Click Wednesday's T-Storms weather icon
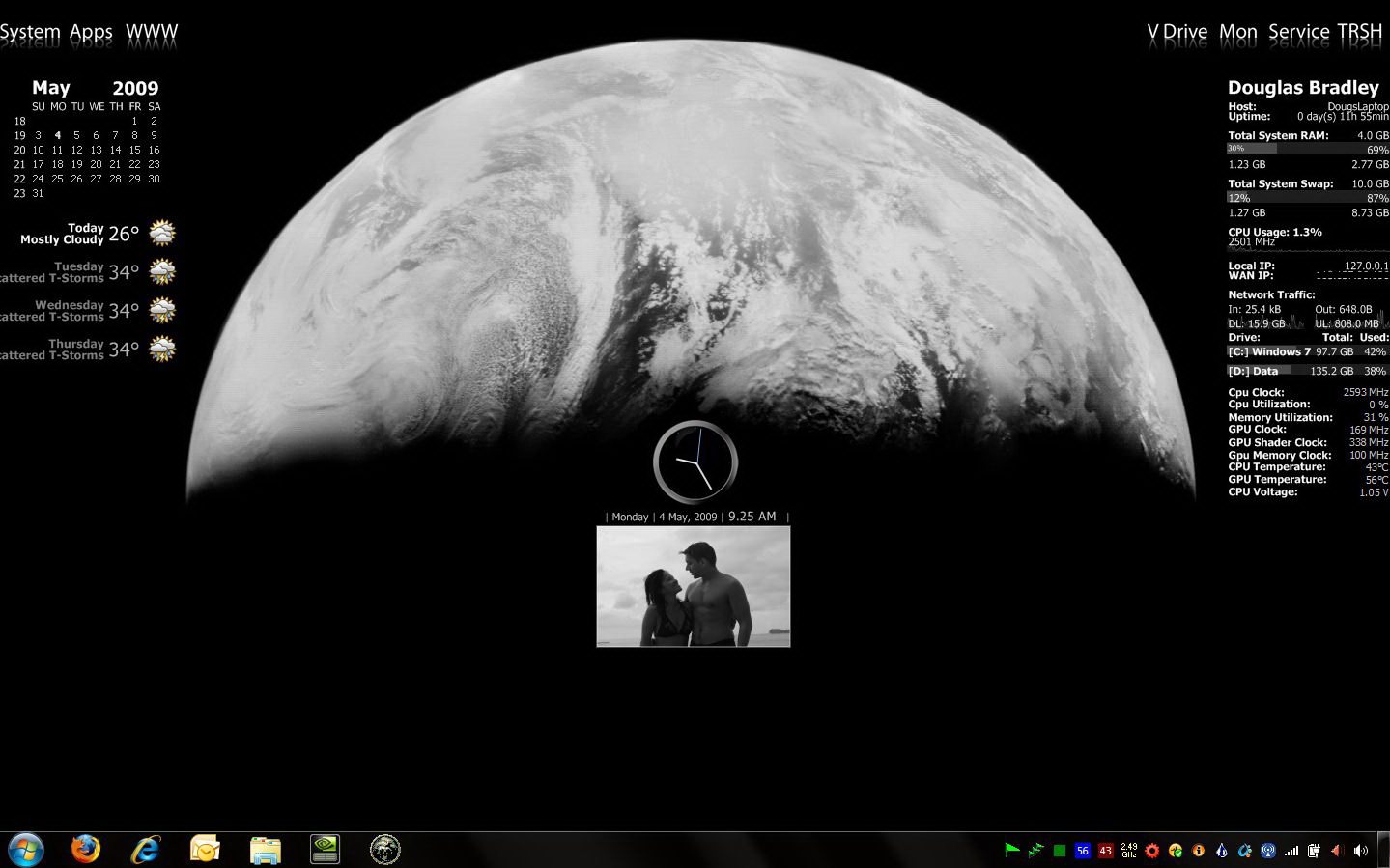1390x868 pixels. point(162,310)
